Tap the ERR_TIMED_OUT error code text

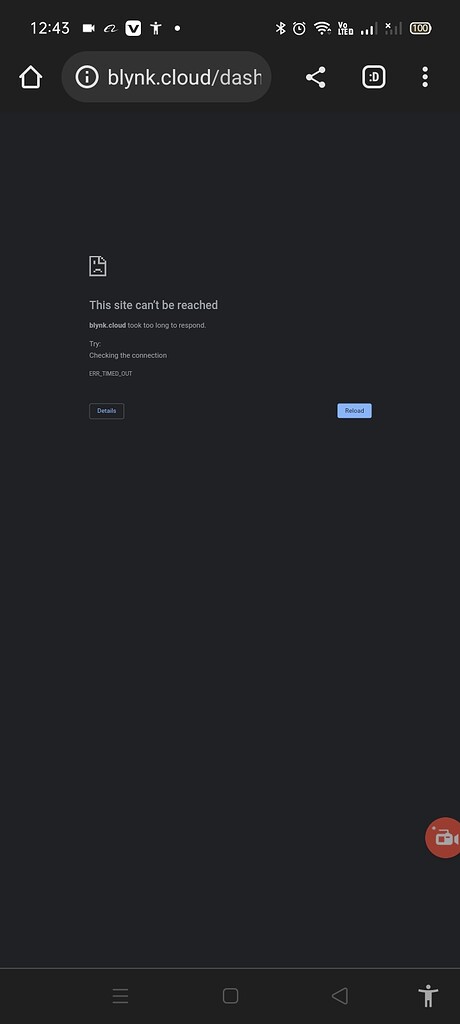click(x=110, y=374)
